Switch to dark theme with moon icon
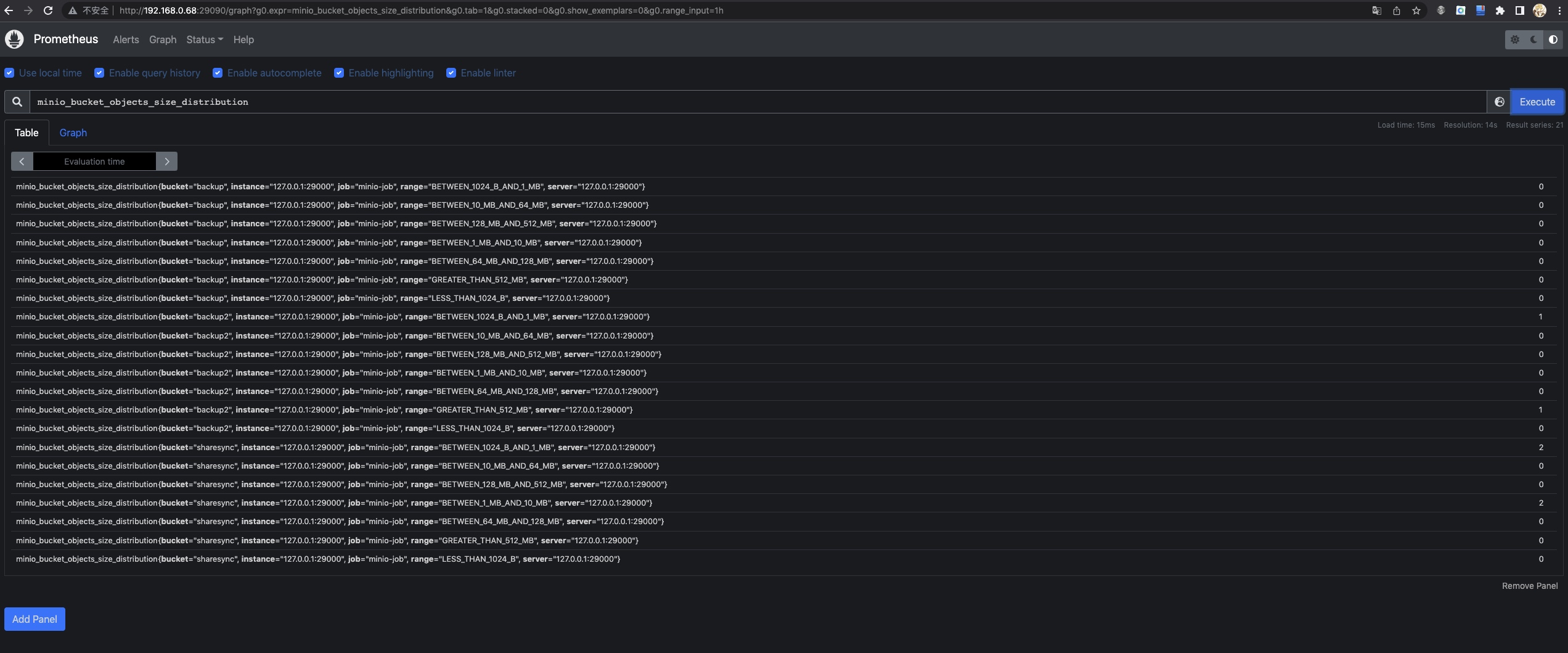The height and width of the screenshot is (653, 1568). [x=1534, y=39]
